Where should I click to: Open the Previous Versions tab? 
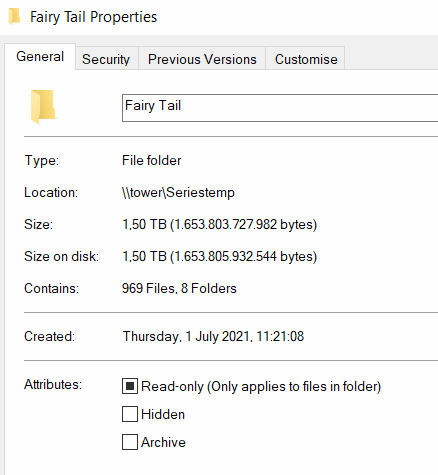click(x=202, y=59)
